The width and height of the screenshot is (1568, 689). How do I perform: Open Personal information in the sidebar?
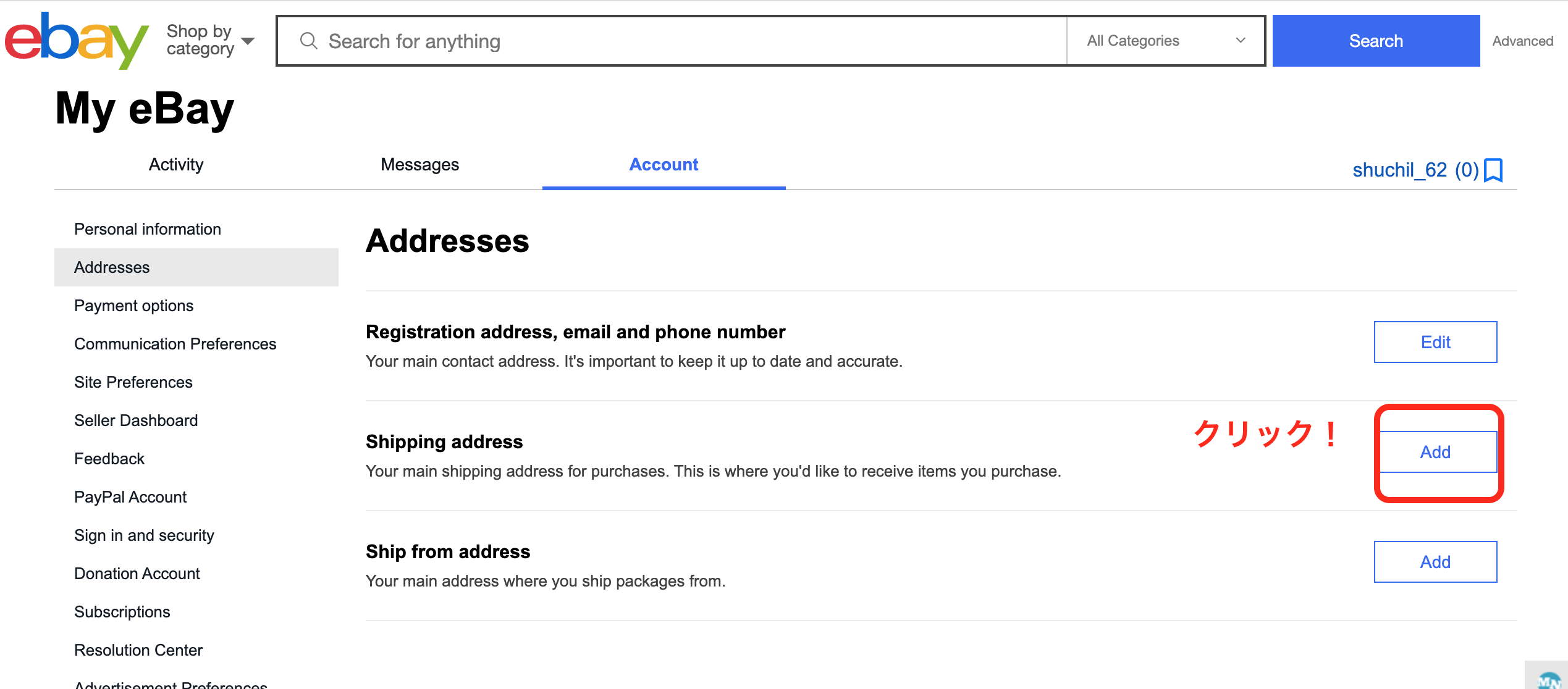tap(147, 229)
